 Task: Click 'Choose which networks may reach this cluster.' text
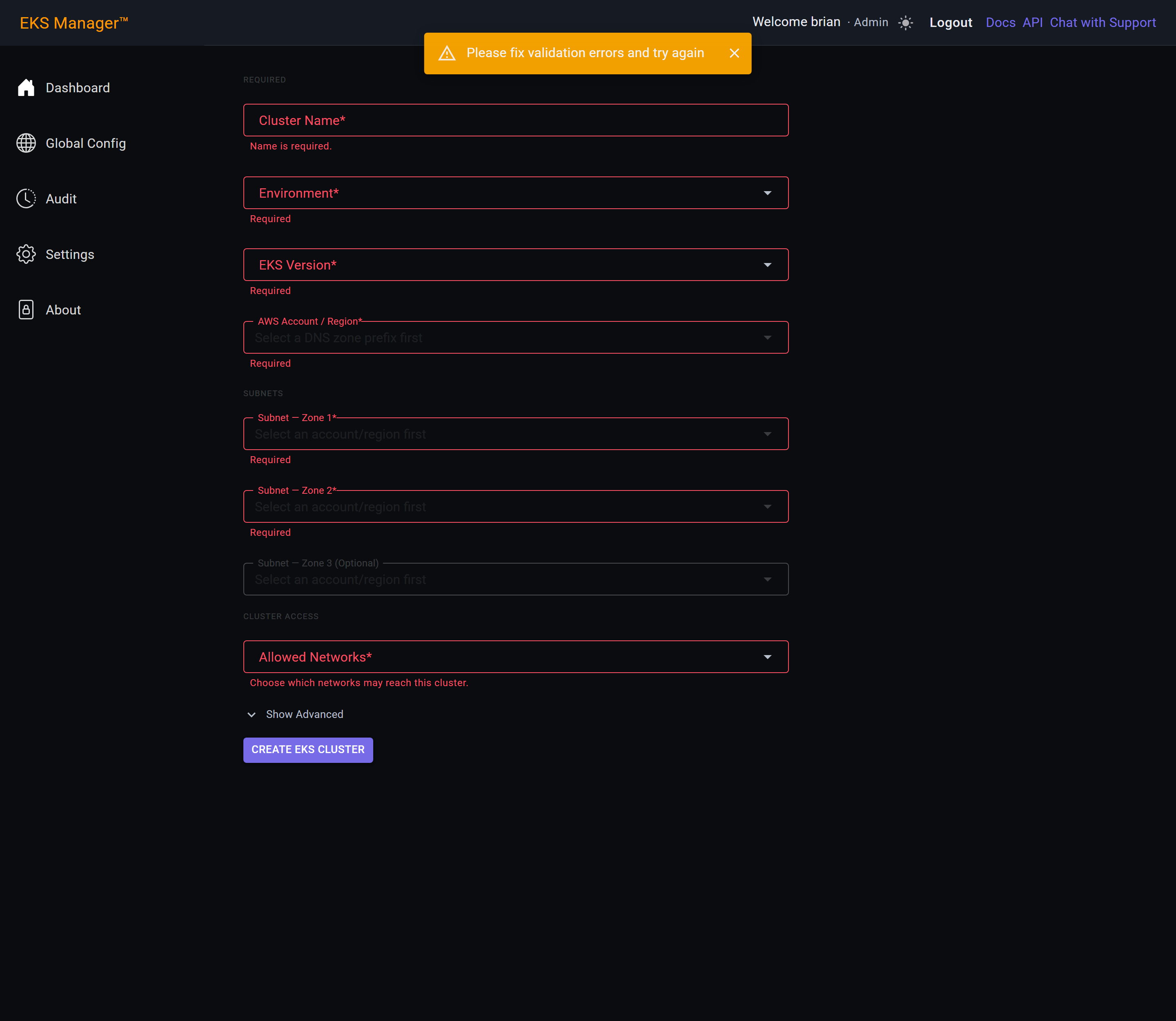(359, 683)
